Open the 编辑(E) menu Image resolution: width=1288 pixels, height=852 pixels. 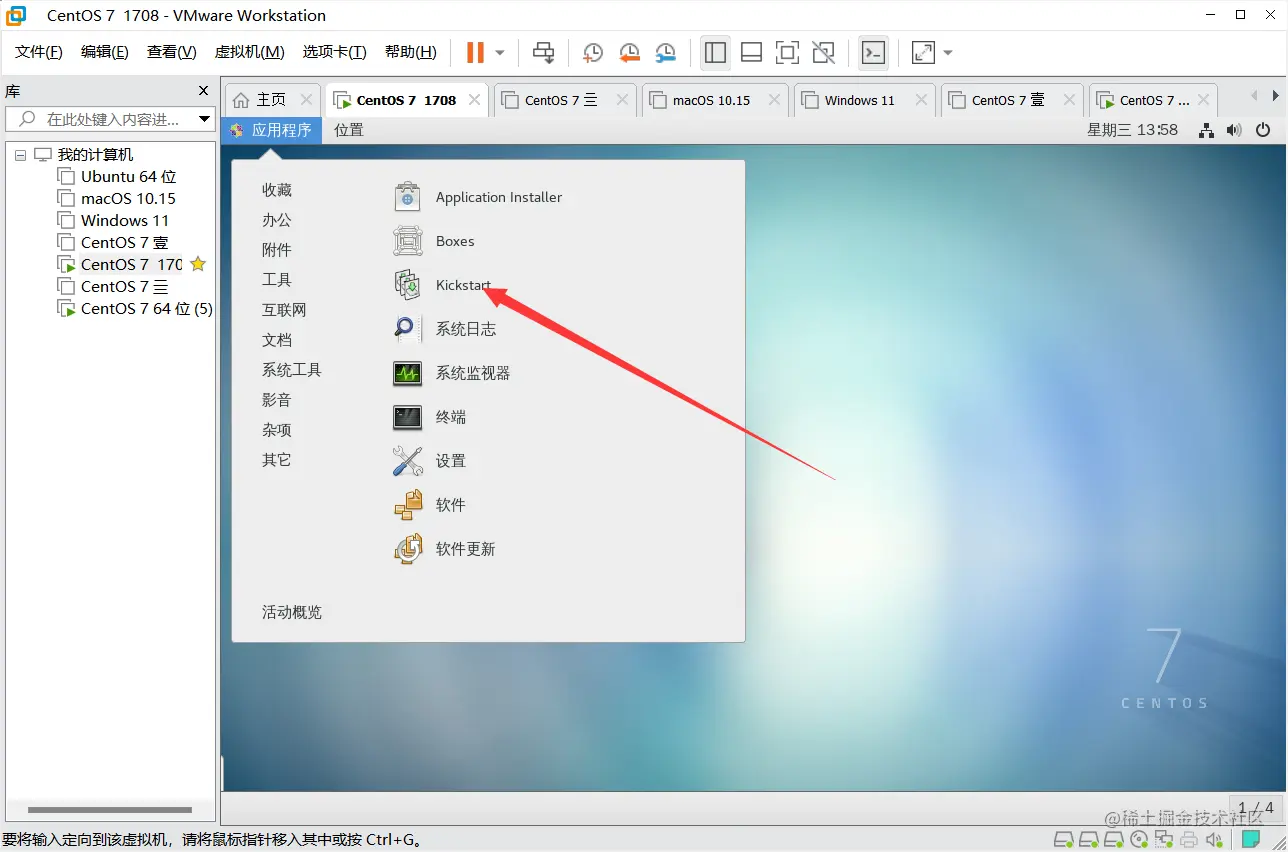(105, 52)
